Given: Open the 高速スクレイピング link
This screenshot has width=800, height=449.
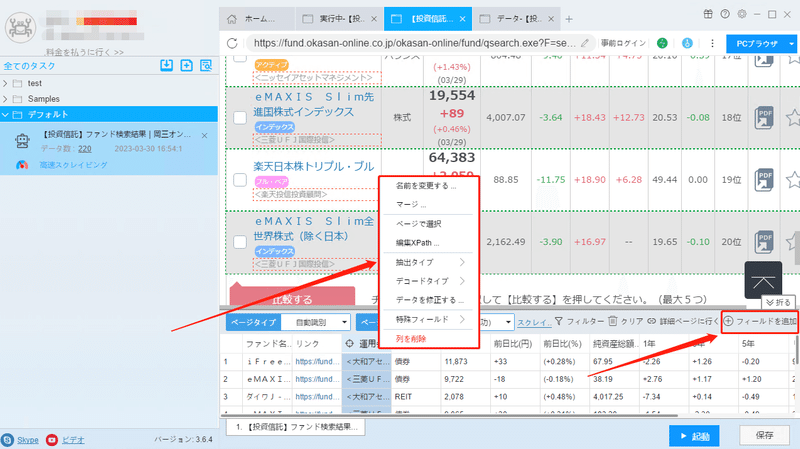Looking at the screenshot, I should pyautogui.click(x=73, y=165).
